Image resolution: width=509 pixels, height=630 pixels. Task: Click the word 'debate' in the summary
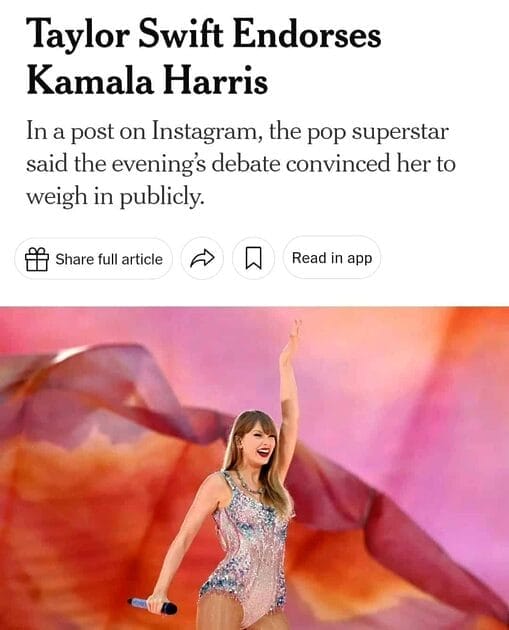[x=245, y=164]
